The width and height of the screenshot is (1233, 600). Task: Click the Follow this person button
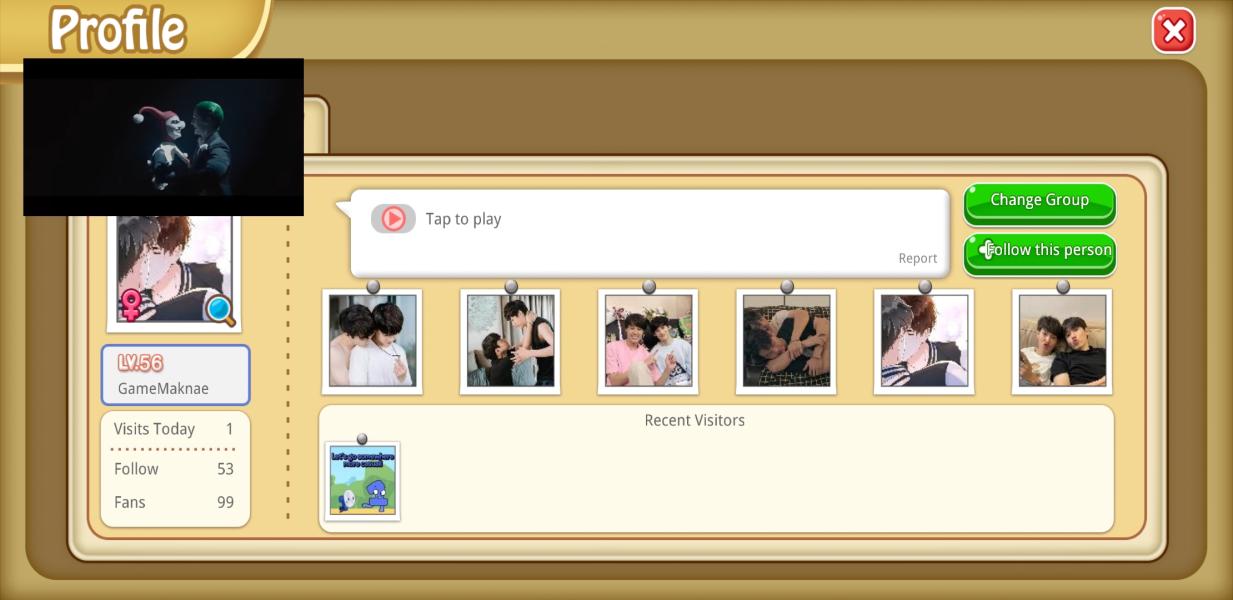1039,251
